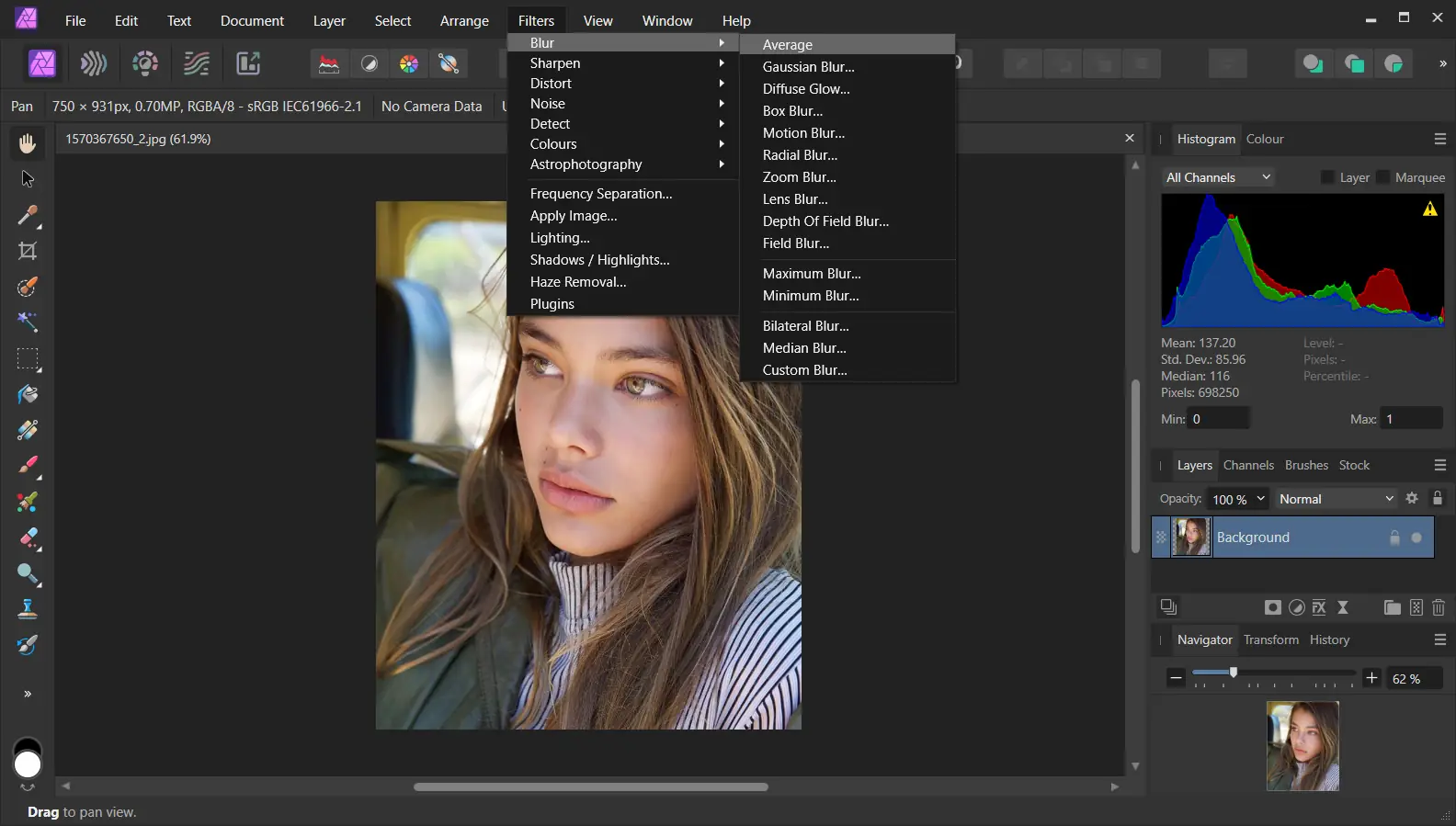Click the Navigator zoom in plus button

pos(1371,678)
